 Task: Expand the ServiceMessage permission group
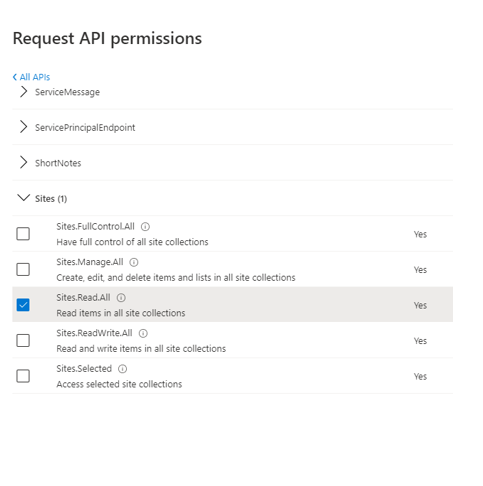click(x=23, y=91)
